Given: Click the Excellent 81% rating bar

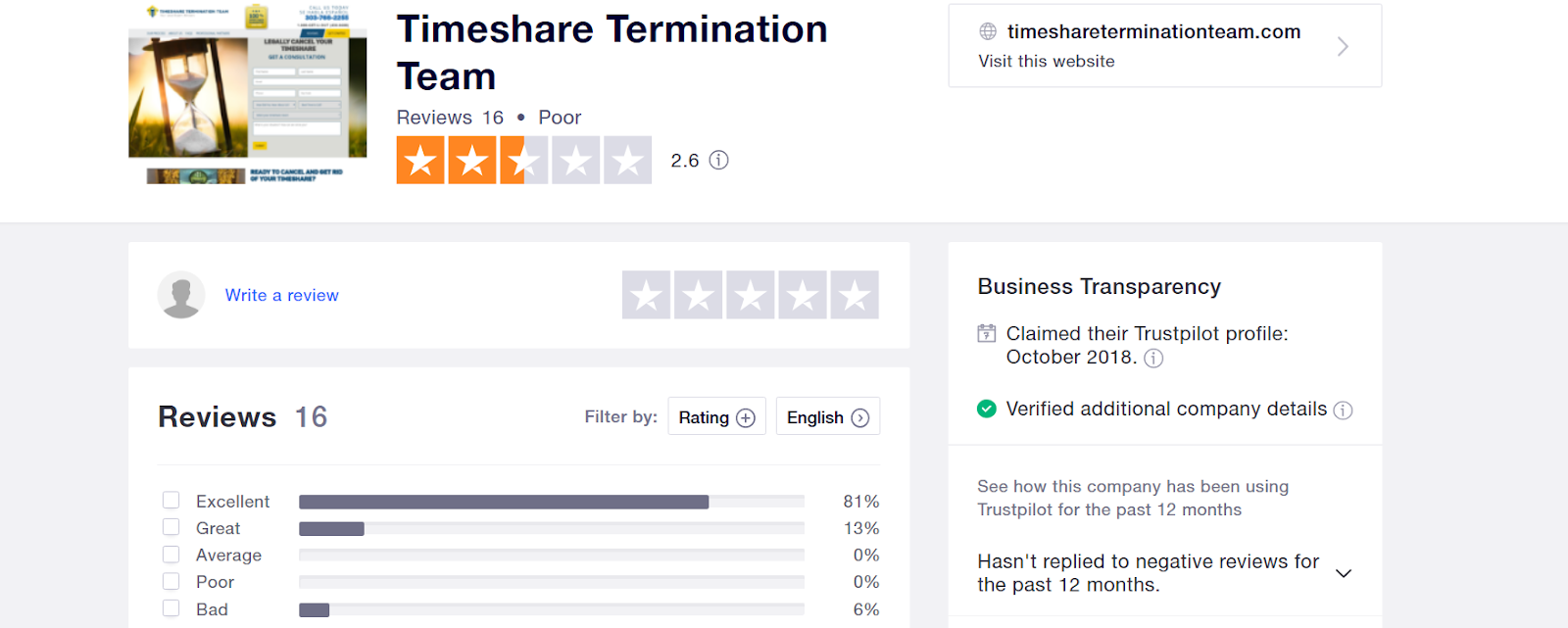Looking at the screenshot, I should point(552,502).
